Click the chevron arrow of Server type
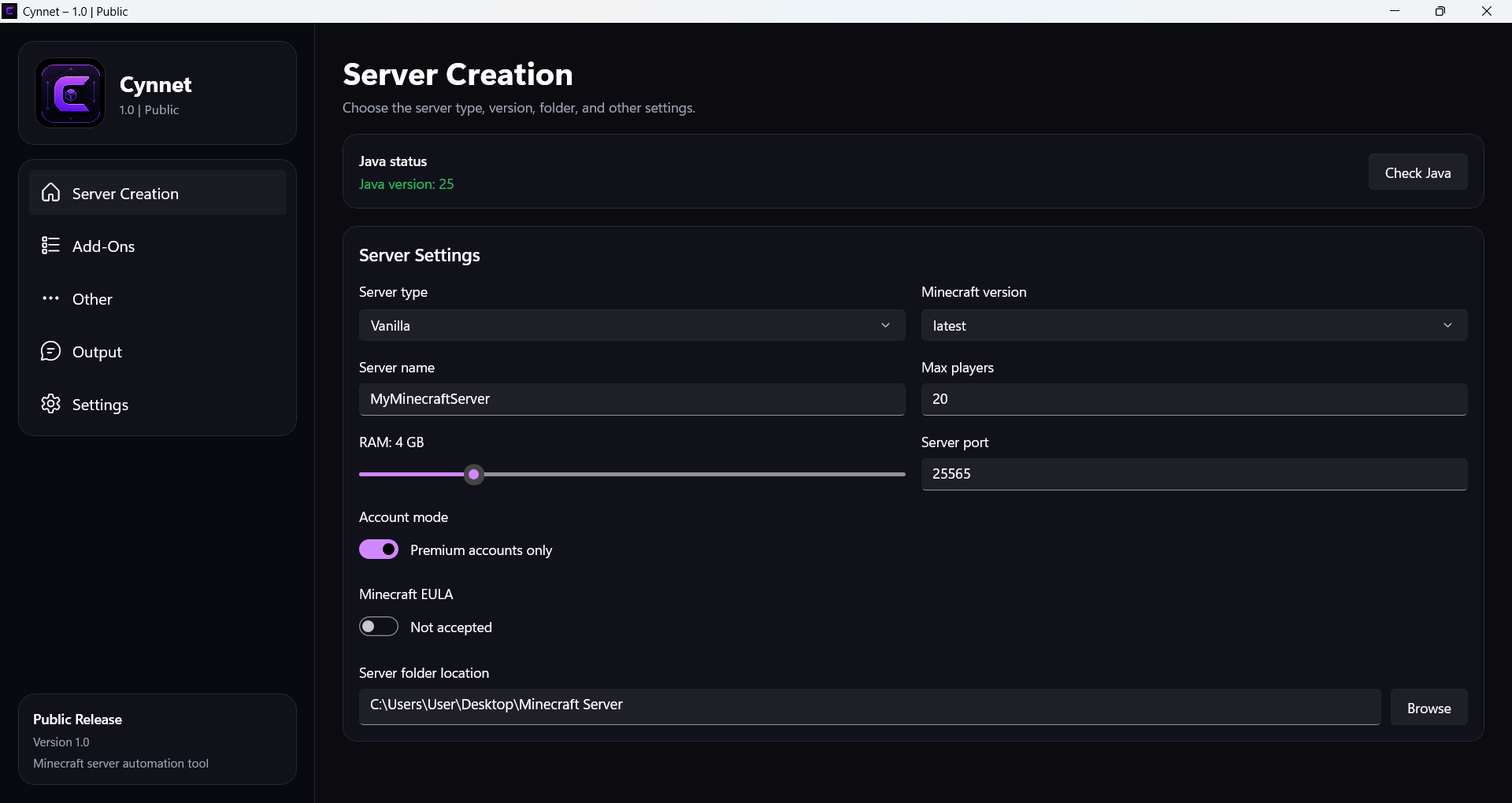Screen dimensions: 1512x803 click(x=885, y=325)
